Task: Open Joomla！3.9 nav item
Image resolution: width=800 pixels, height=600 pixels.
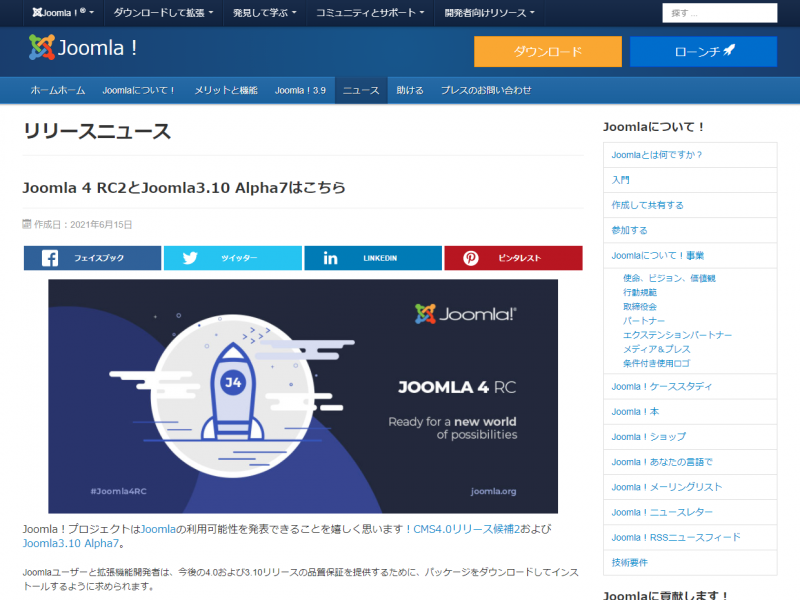Action: (300, 90)
